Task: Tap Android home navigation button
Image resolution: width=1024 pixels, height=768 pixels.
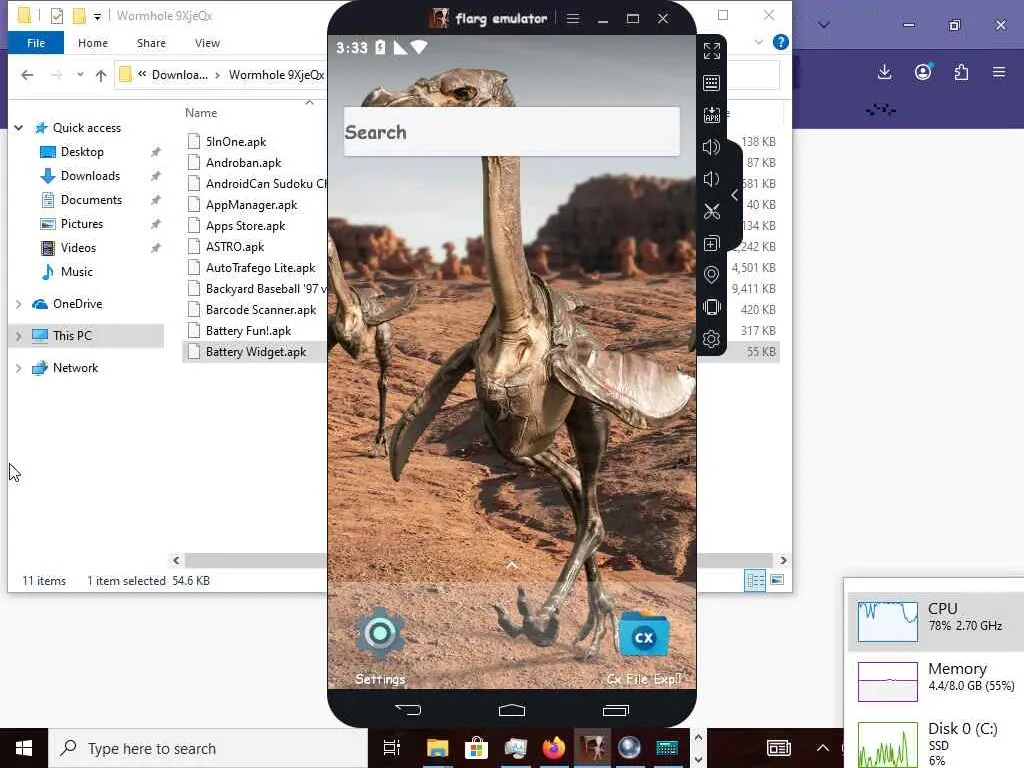Action: click(x=511, y=710)
